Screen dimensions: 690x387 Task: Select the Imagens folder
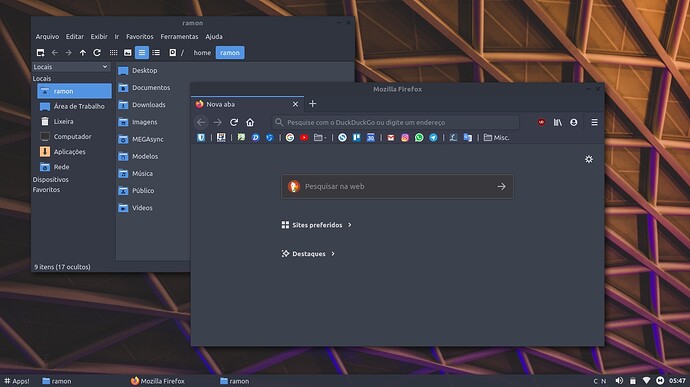click(138, 122)
